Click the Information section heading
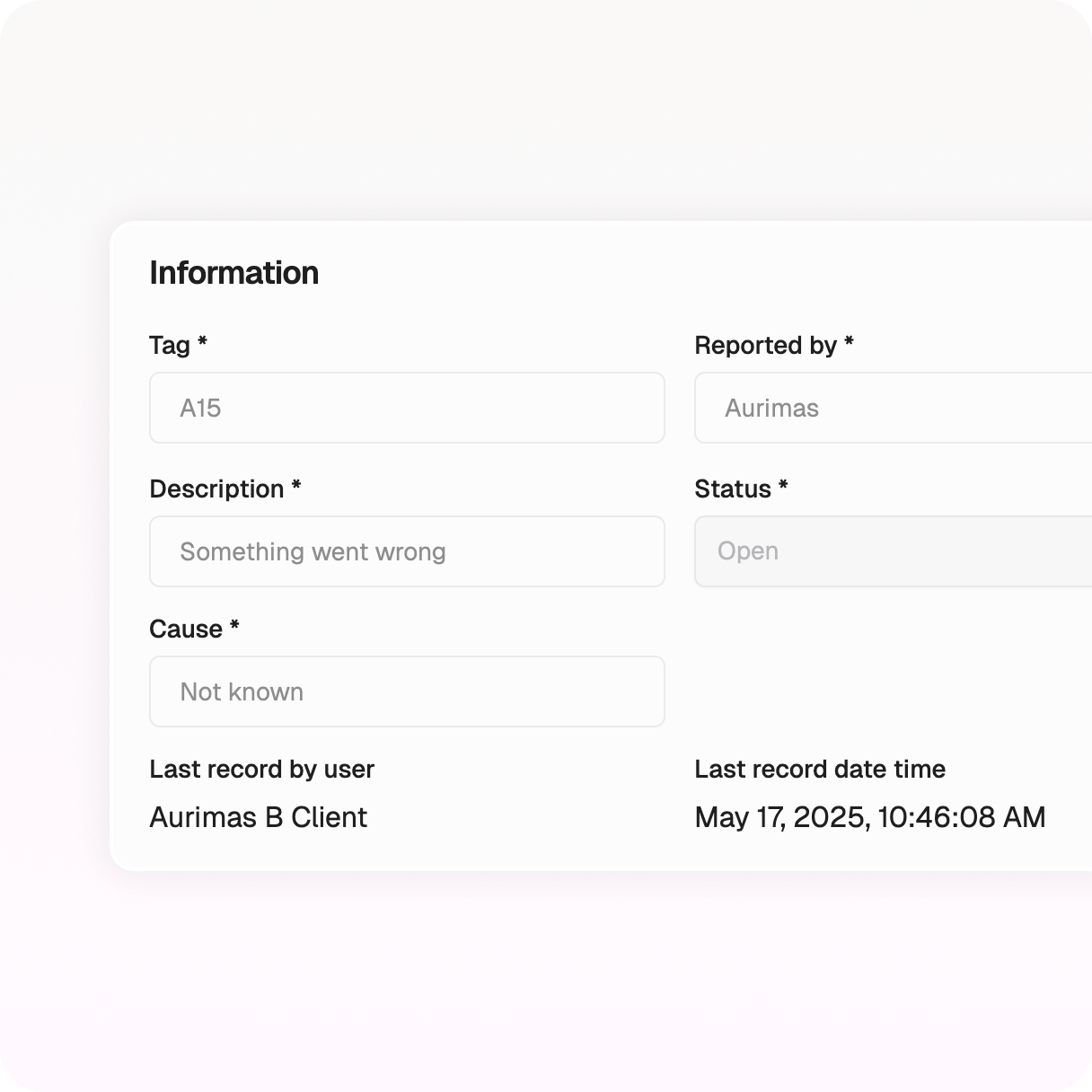Viewport: 1092px width, 1092px height. click(233, 273)
